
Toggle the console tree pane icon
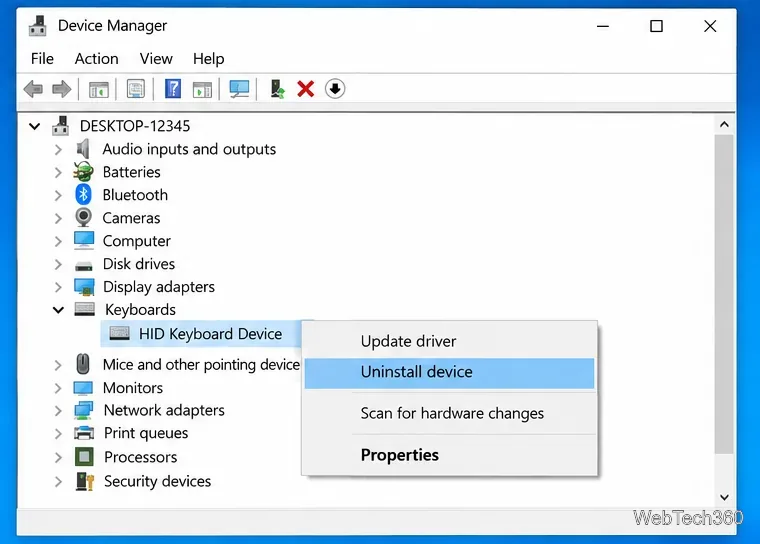pyautogui.click(x=98, y=89)
